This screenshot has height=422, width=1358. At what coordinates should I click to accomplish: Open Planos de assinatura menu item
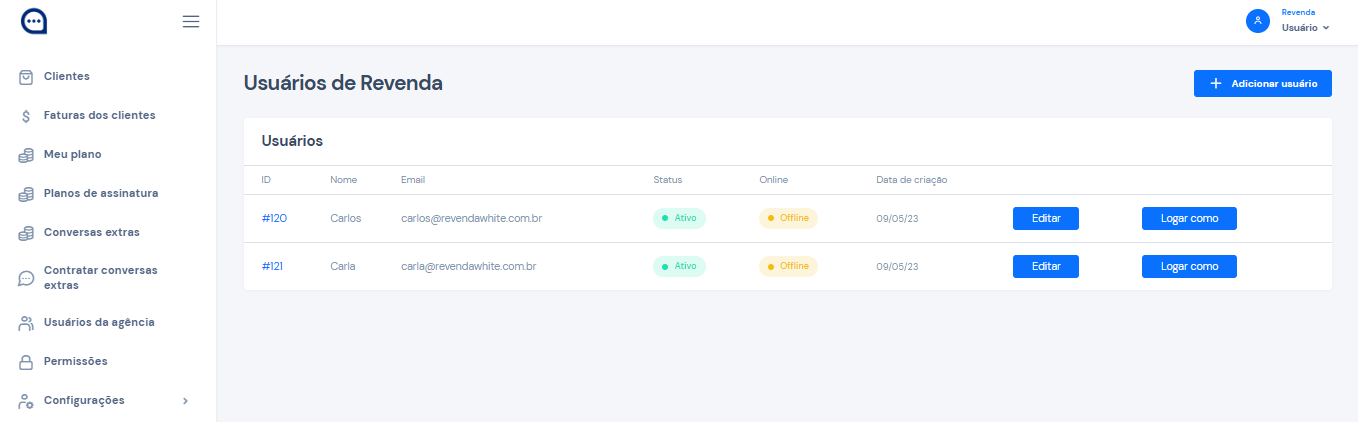coord(100,193)
